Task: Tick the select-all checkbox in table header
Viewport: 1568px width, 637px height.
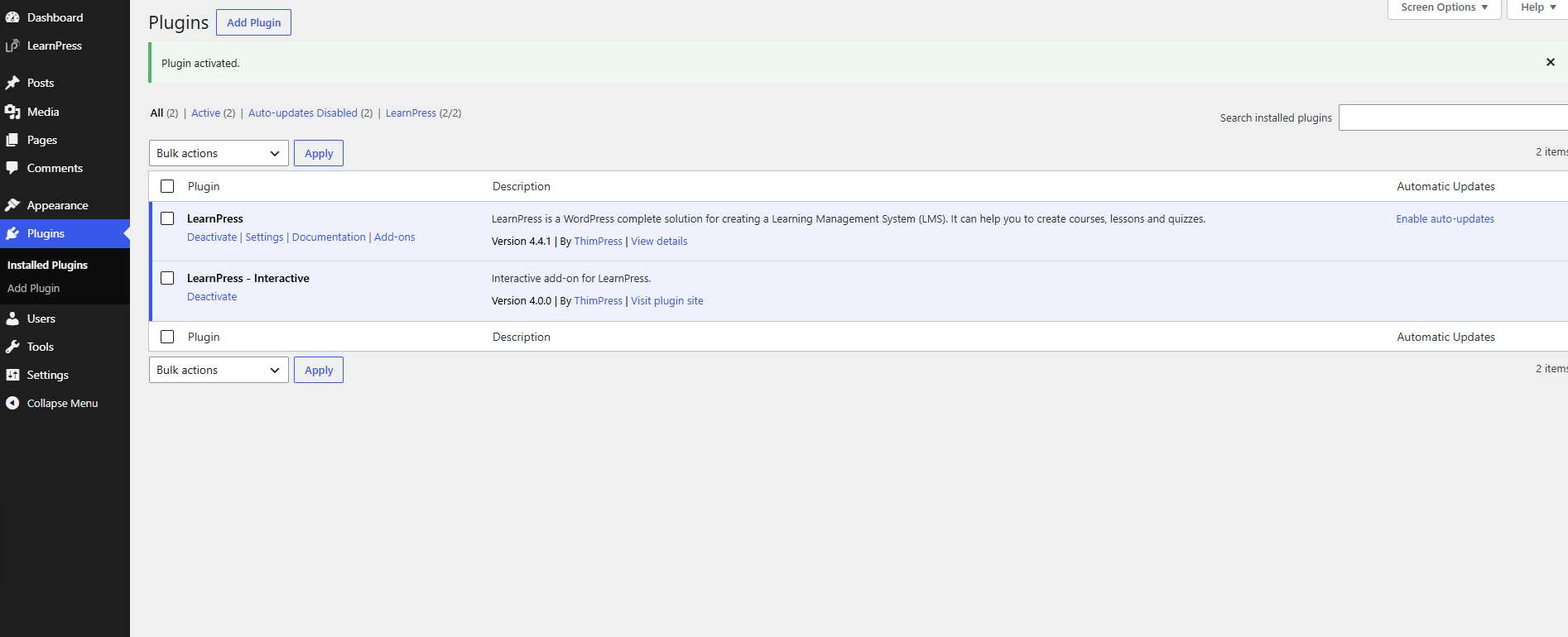Action: (167, 186)
